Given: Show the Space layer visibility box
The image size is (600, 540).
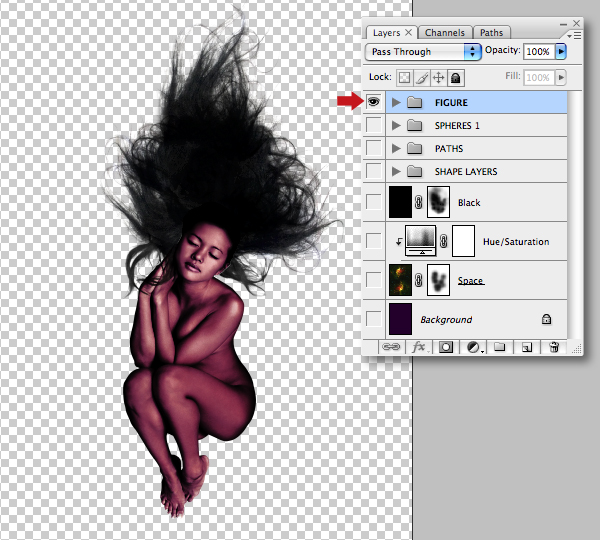Looking at the screenshot, I should click(x=373, y=280).
